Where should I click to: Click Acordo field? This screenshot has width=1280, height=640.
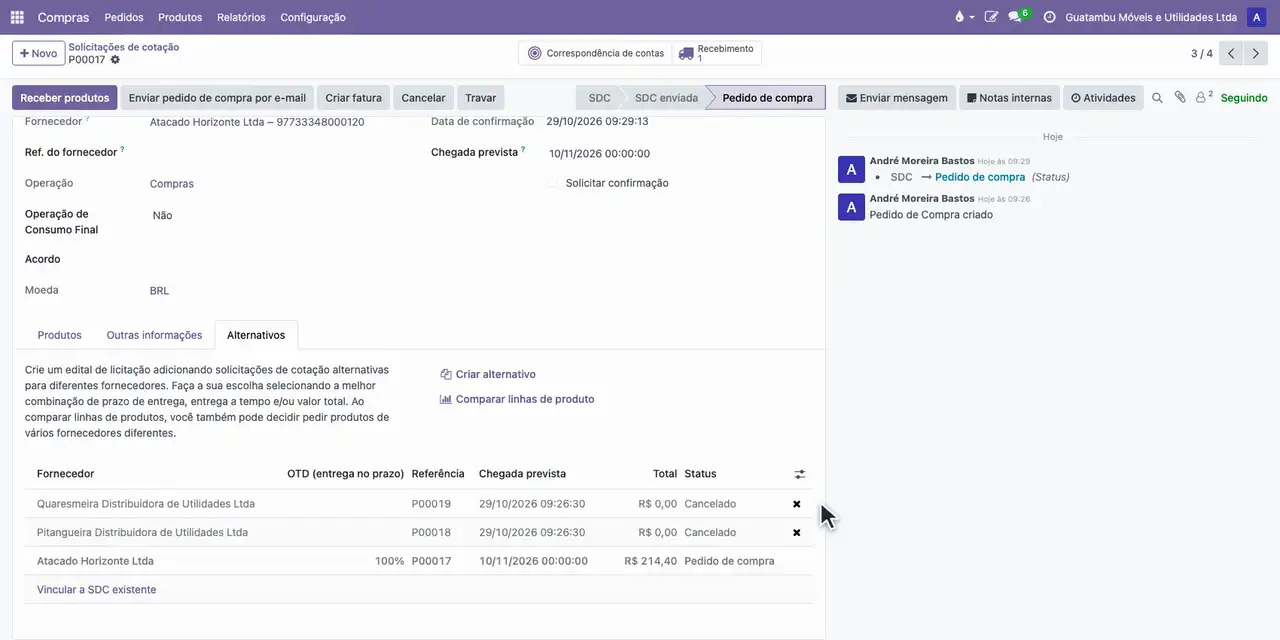point(275,260)
